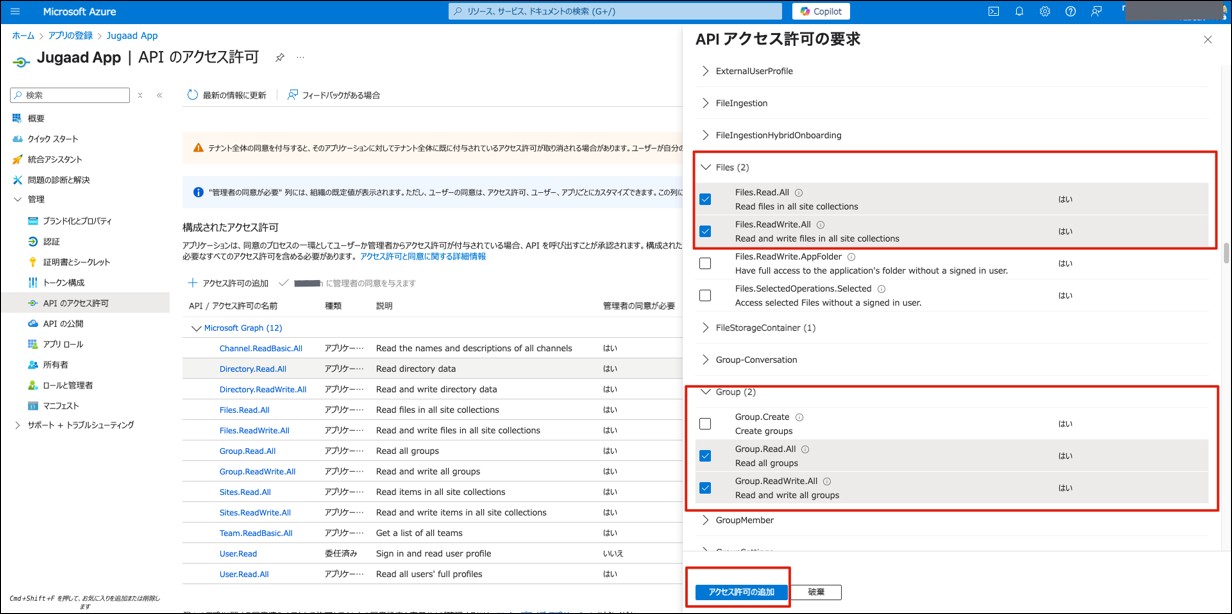Open the more options ellipsis beside title
1232x614 pixels.
point(300,58)
